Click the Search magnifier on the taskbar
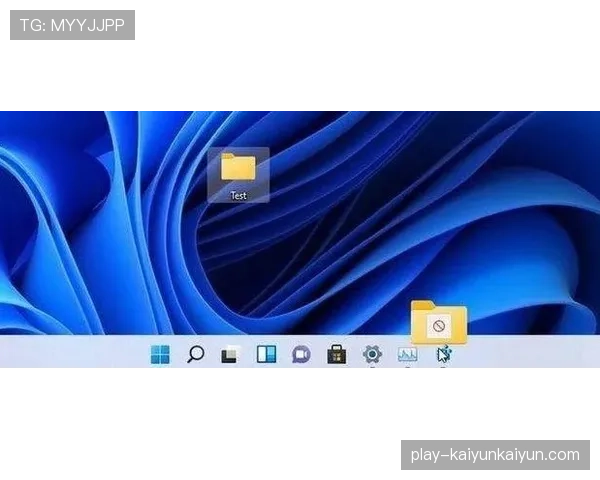600x480 pixels. pos(196,354)
